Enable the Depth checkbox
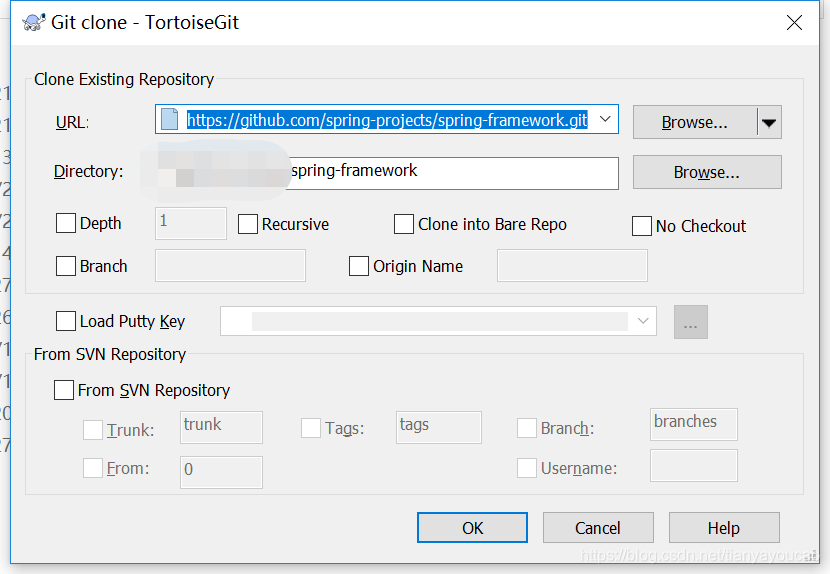The height and width of the screenshot is (574, 830). click(66, 223)
